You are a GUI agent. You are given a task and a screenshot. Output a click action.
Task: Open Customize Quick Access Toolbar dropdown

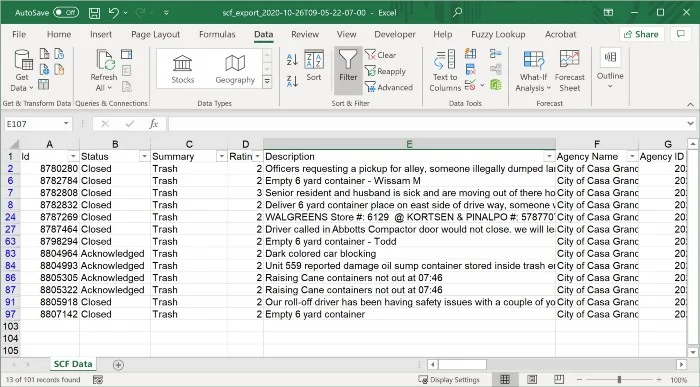point(166,13)
